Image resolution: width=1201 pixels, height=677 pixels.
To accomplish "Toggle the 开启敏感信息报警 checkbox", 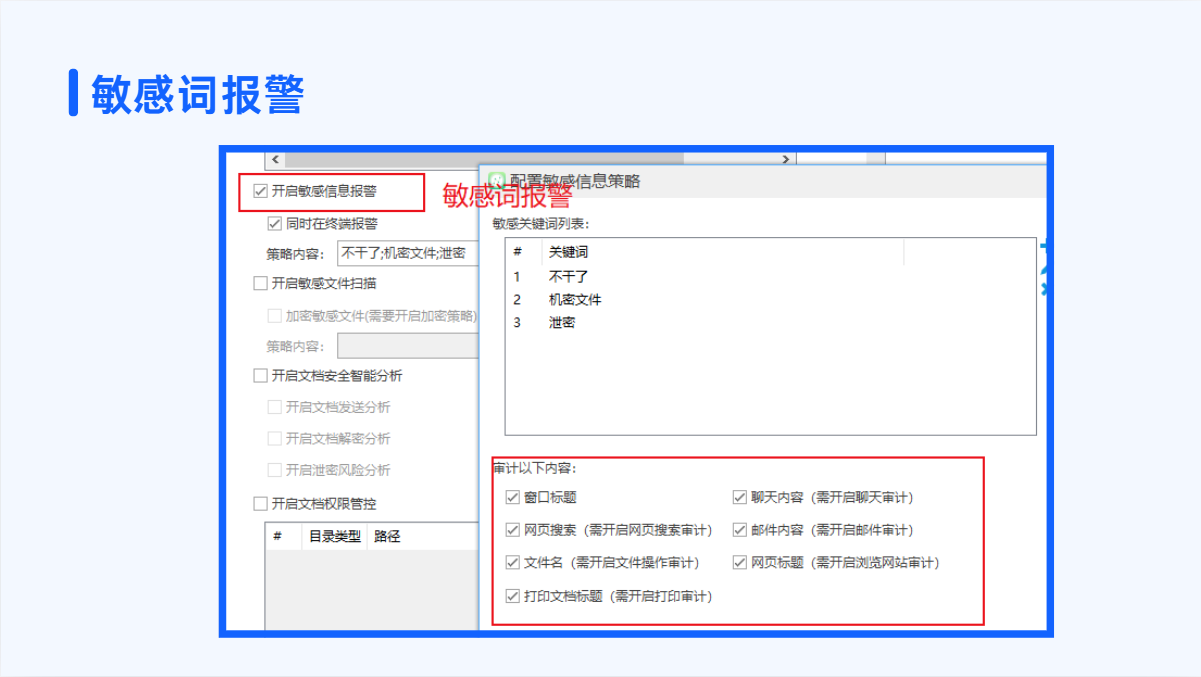I will coord(261,191).
